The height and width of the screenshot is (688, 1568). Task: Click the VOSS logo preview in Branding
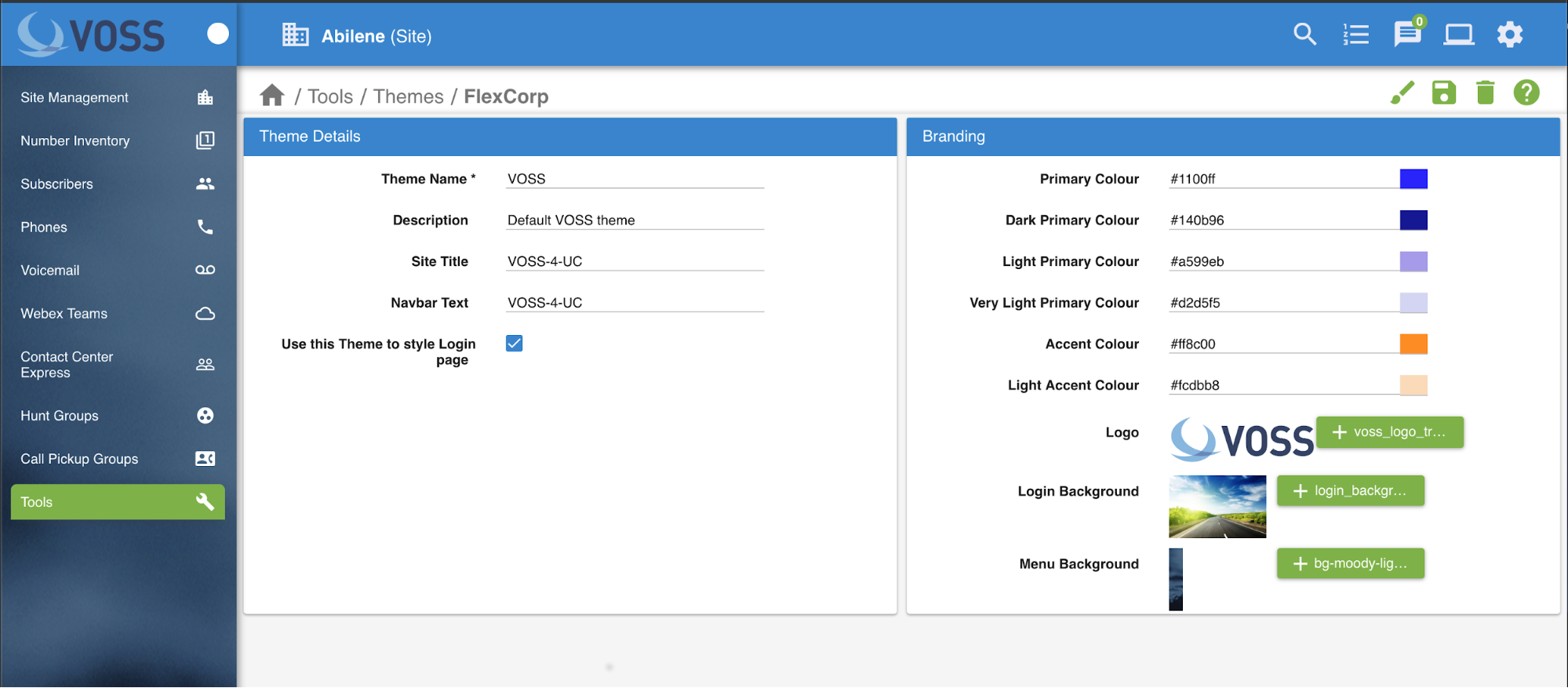pyautogui.click(x=1242, y=439)
